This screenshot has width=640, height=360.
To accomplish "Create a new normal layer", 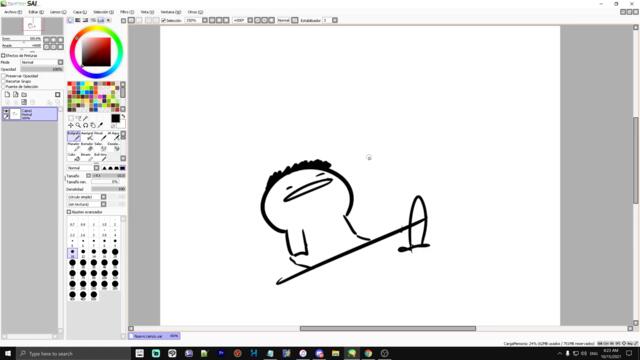I will click(x=7, y=94).
